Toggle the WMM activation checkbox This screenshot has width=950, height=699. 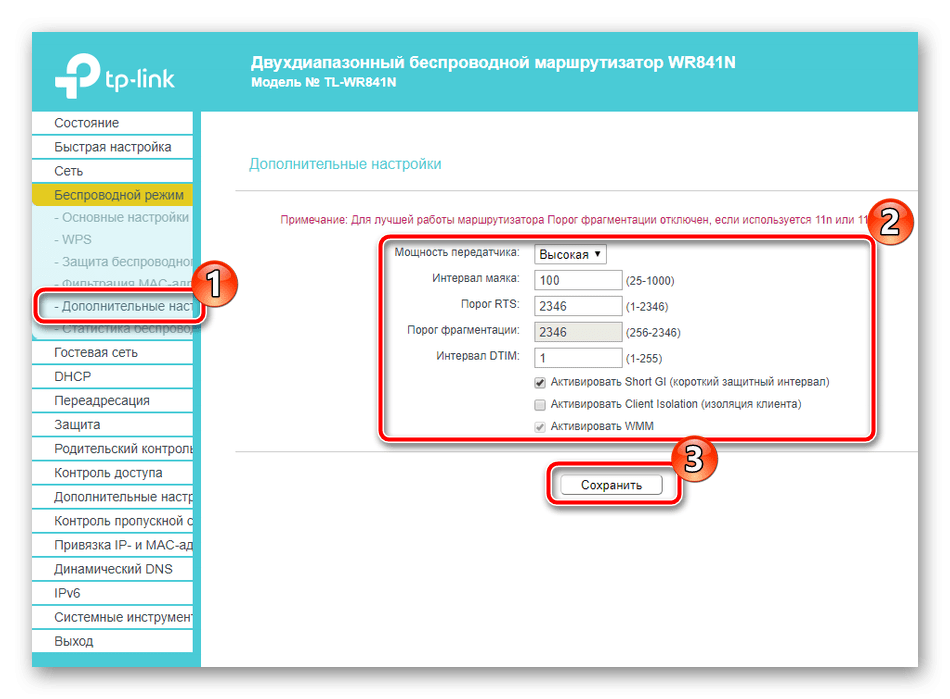click(x=541, y=428)
